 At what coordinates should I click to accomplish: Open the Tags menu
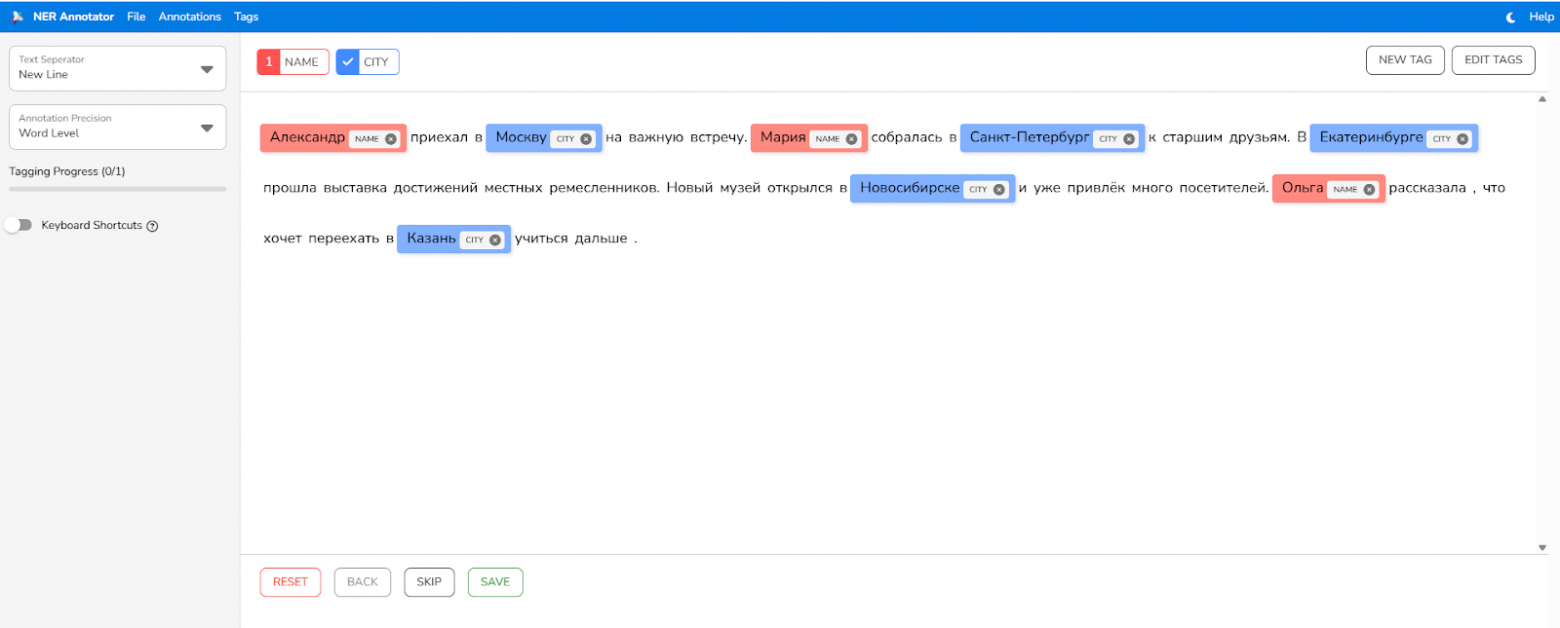click(x=246, y=16)
